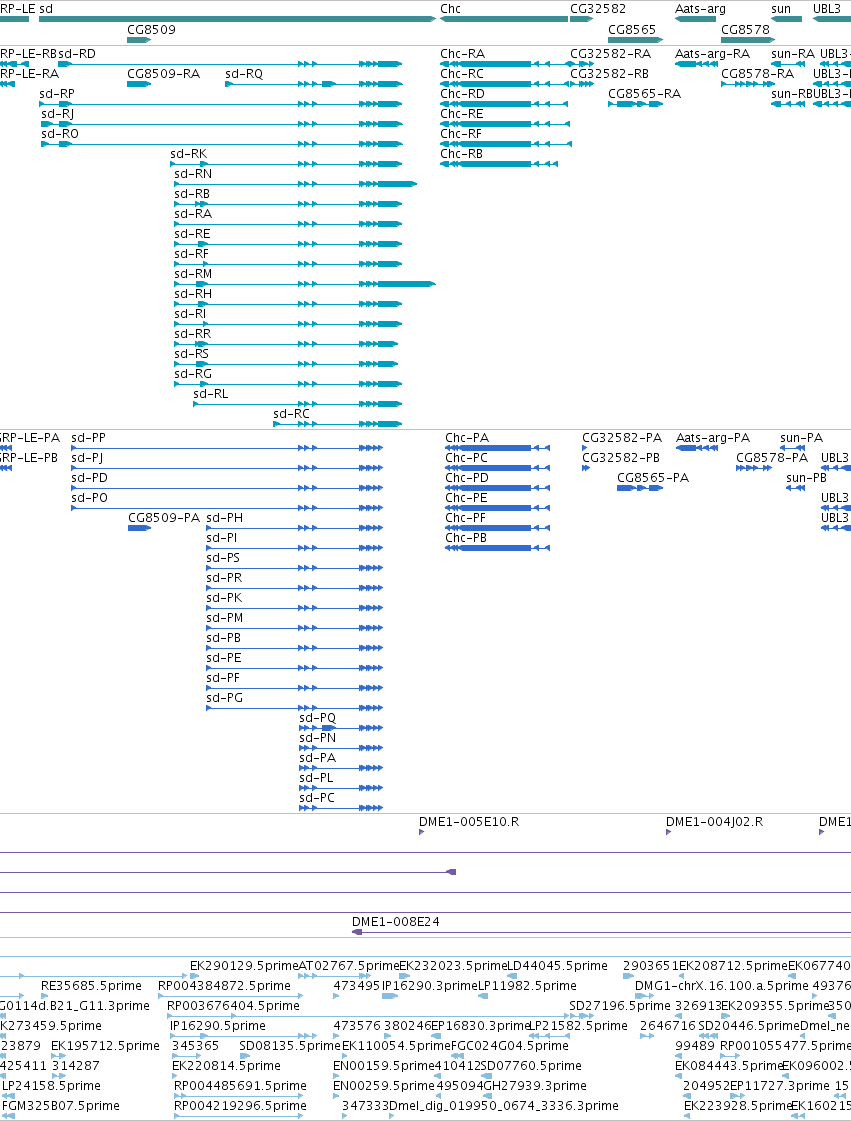
Task: Select the sd-RD transcript label
Action: tap(77, 54)
